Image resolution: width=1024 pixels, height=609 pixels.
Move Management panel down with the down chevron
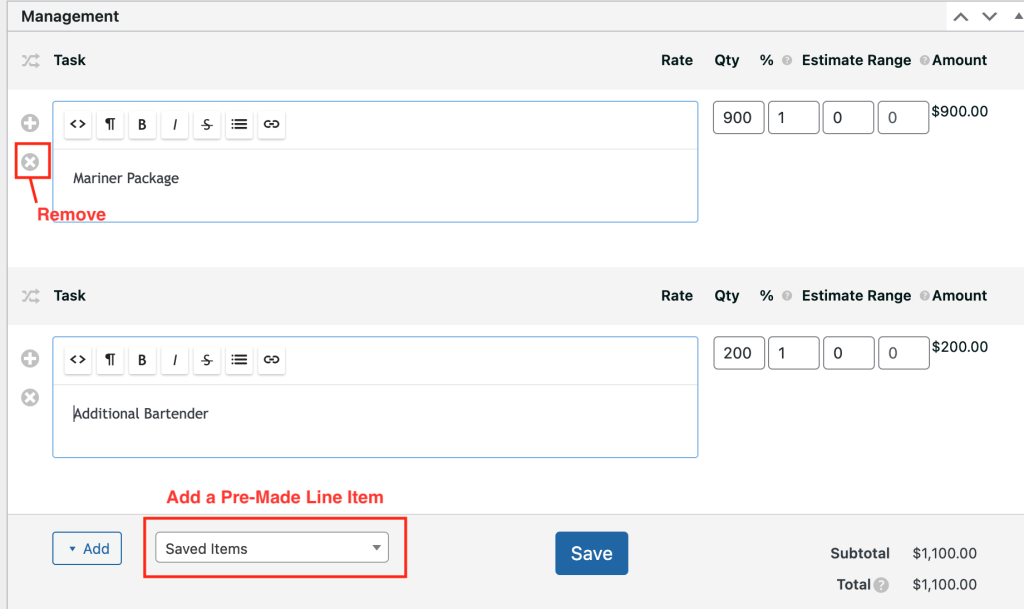click(x=989, y=17)
